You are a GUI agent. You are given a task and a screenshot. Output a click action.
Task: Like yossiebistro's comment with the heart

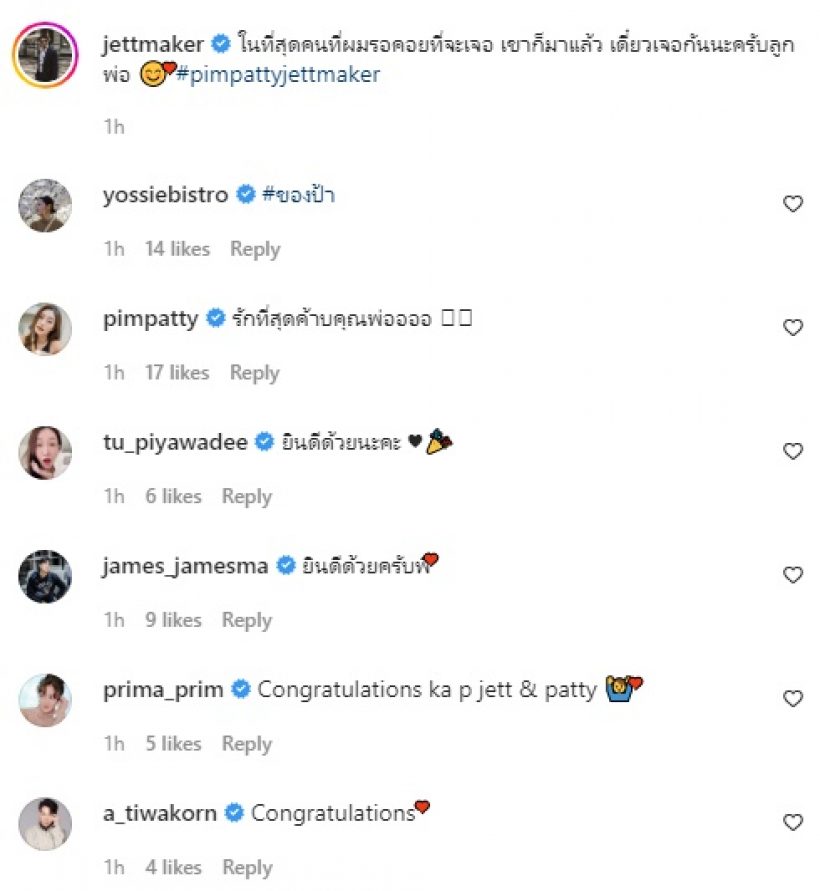click(793, 204)
